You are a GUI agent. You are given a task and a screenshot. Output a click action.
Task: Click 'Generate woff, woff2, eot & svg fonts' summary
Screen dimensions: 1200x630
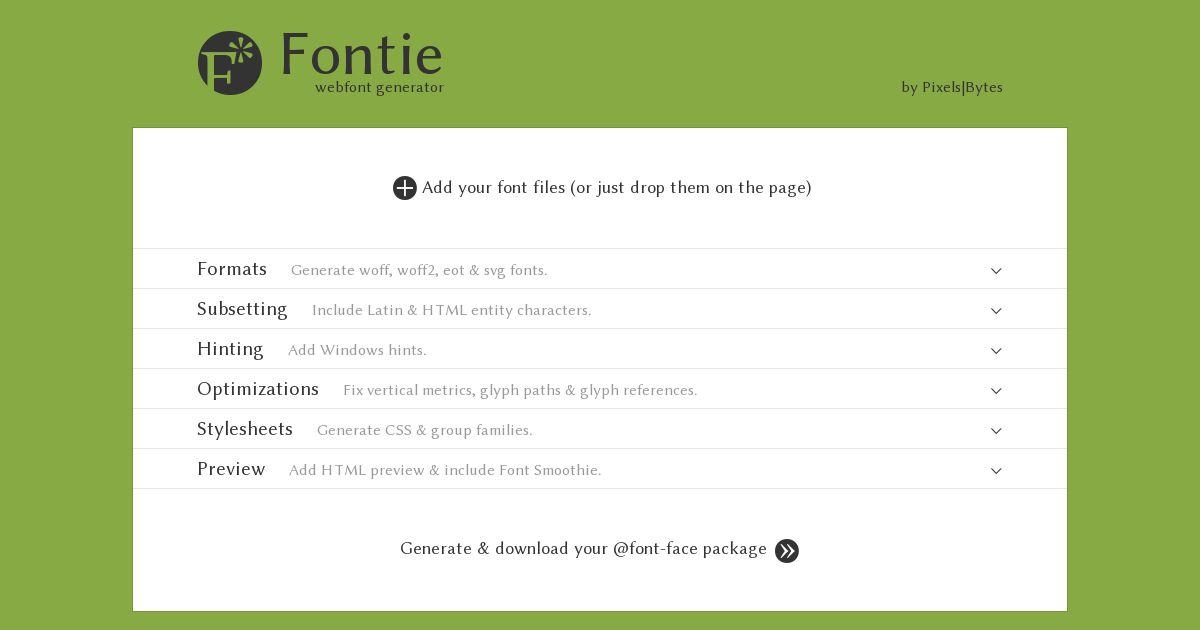click(x=419, y=271)
